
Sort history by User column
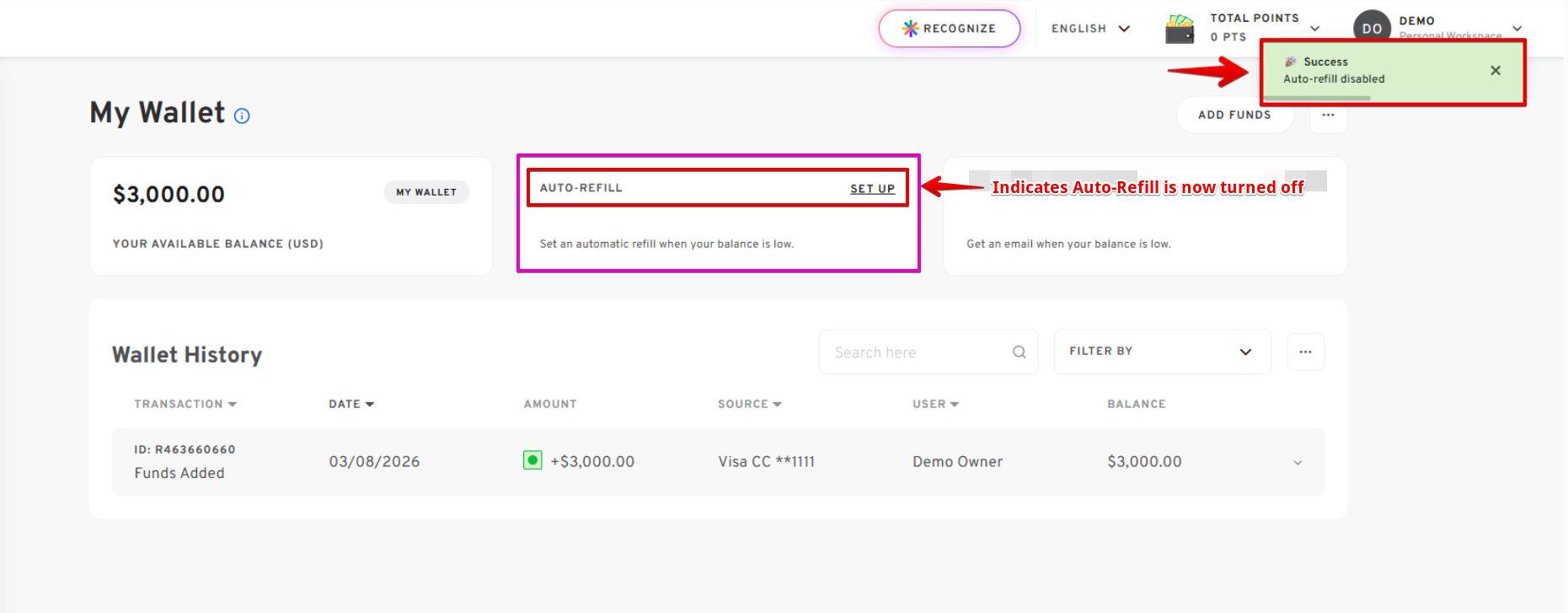click(935, 405)
